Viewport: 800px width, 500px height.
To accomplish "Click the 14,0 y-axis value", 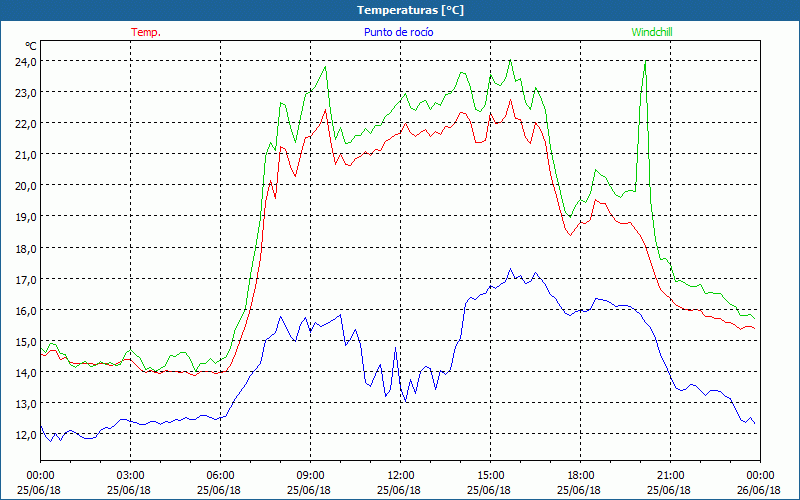I will [26, 372].
